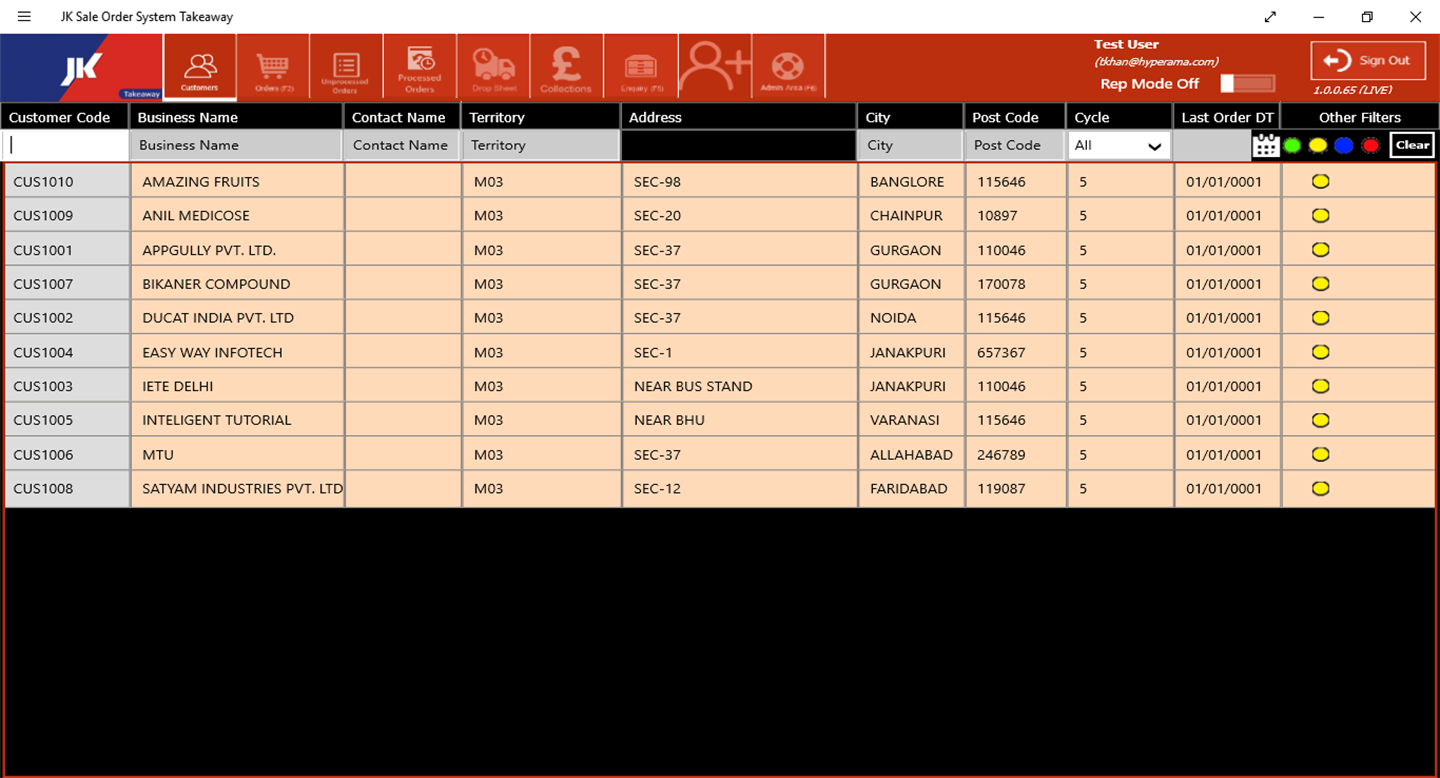Viewport: 1440px width, 778px height.
Task: Open the Cycle filter dropdown
Action: click(x=1119, y=146)
